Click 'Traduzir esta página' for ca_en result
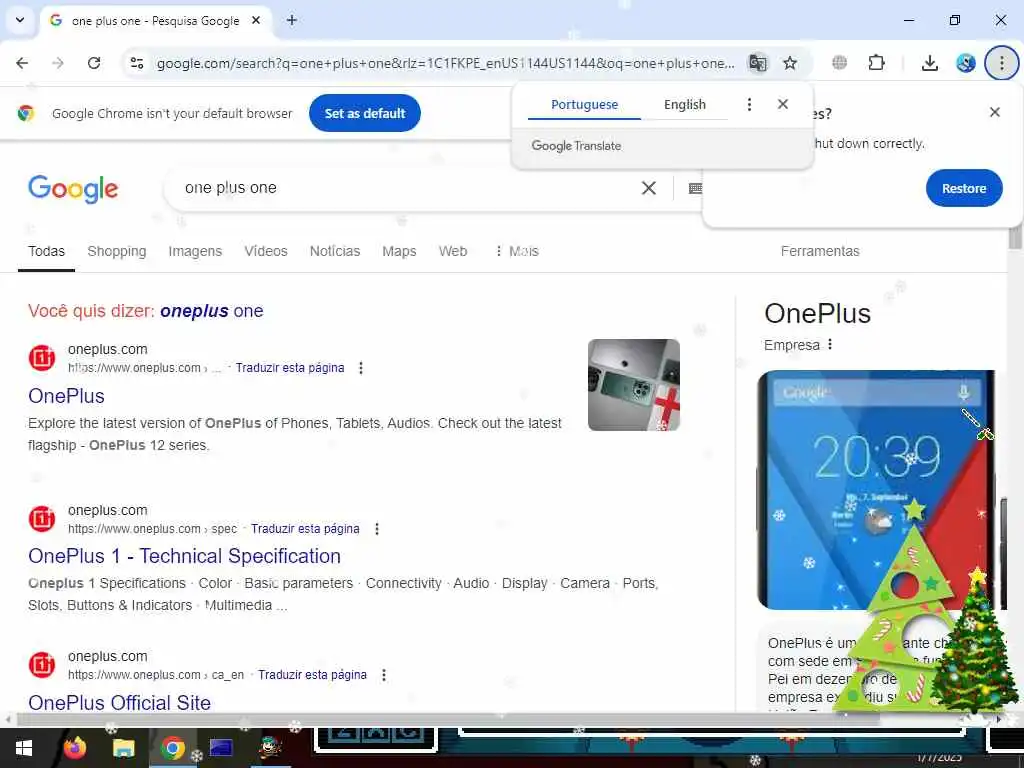The image size is (1024, 768). (312, 675)
